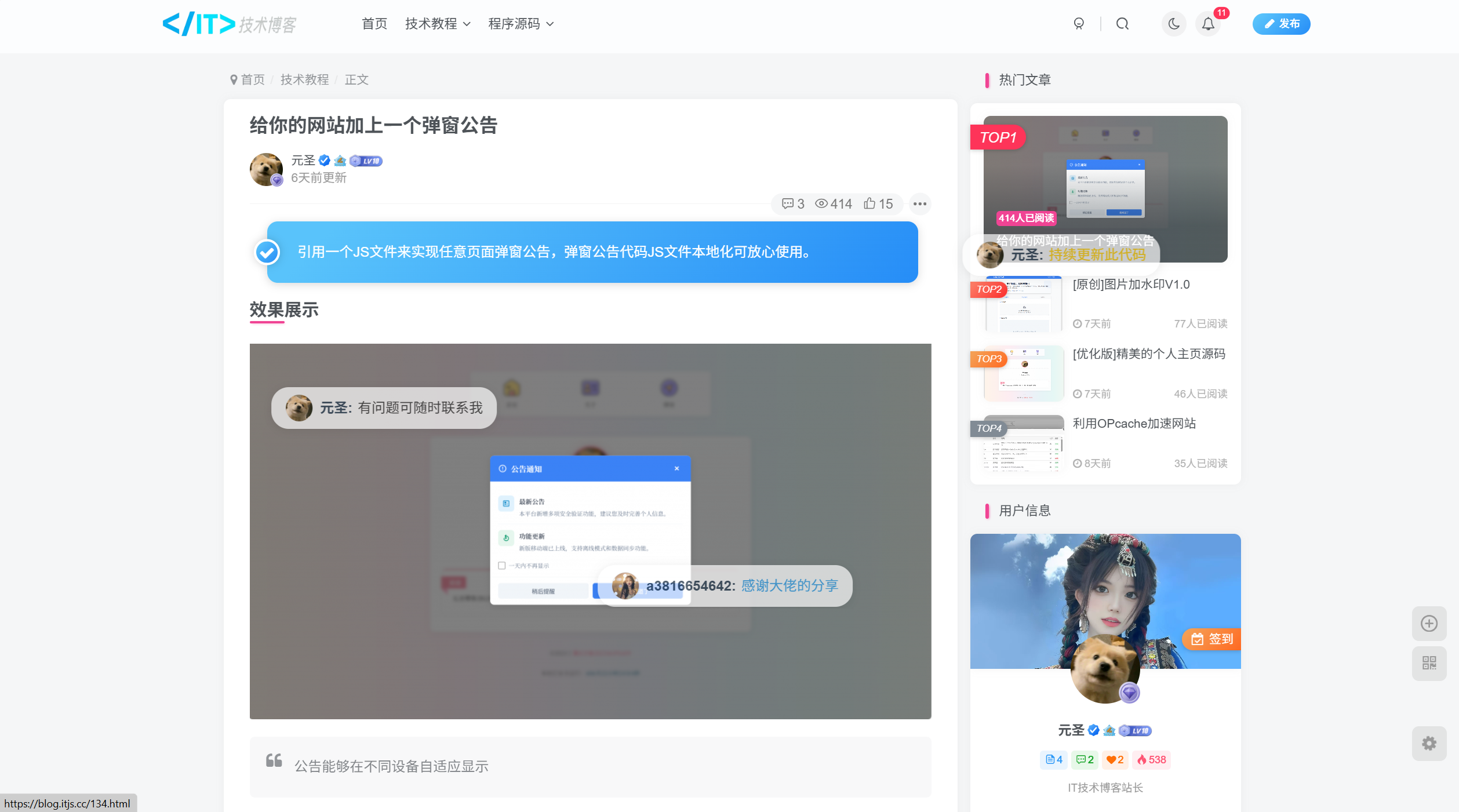Go to 首页 in breadcrumb
Screen dimensions: 1459x812
pyautogui.click(x=253, y=79)
